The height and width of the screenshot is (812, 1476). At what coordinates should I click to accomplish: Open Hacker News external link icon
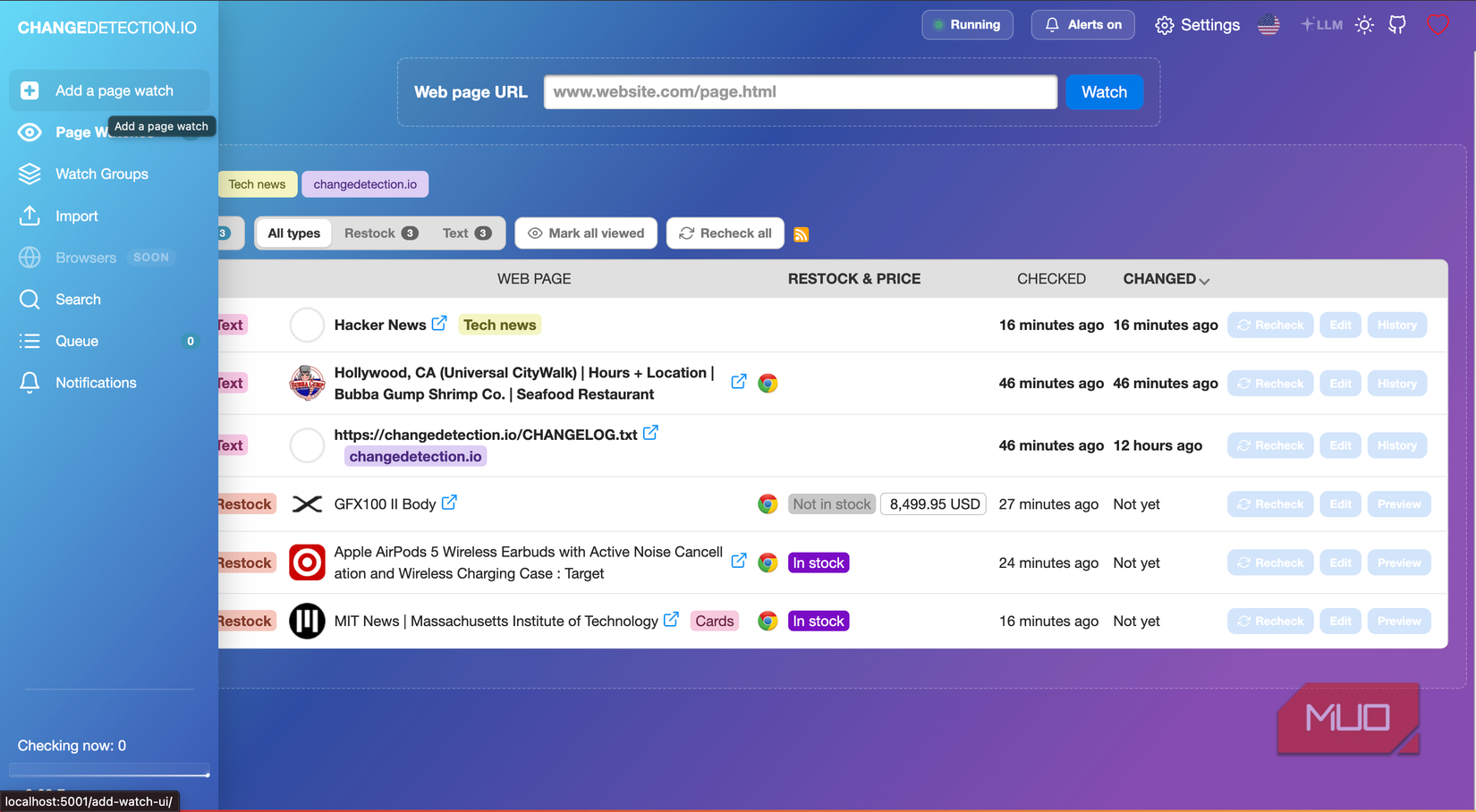pos(439,324)
